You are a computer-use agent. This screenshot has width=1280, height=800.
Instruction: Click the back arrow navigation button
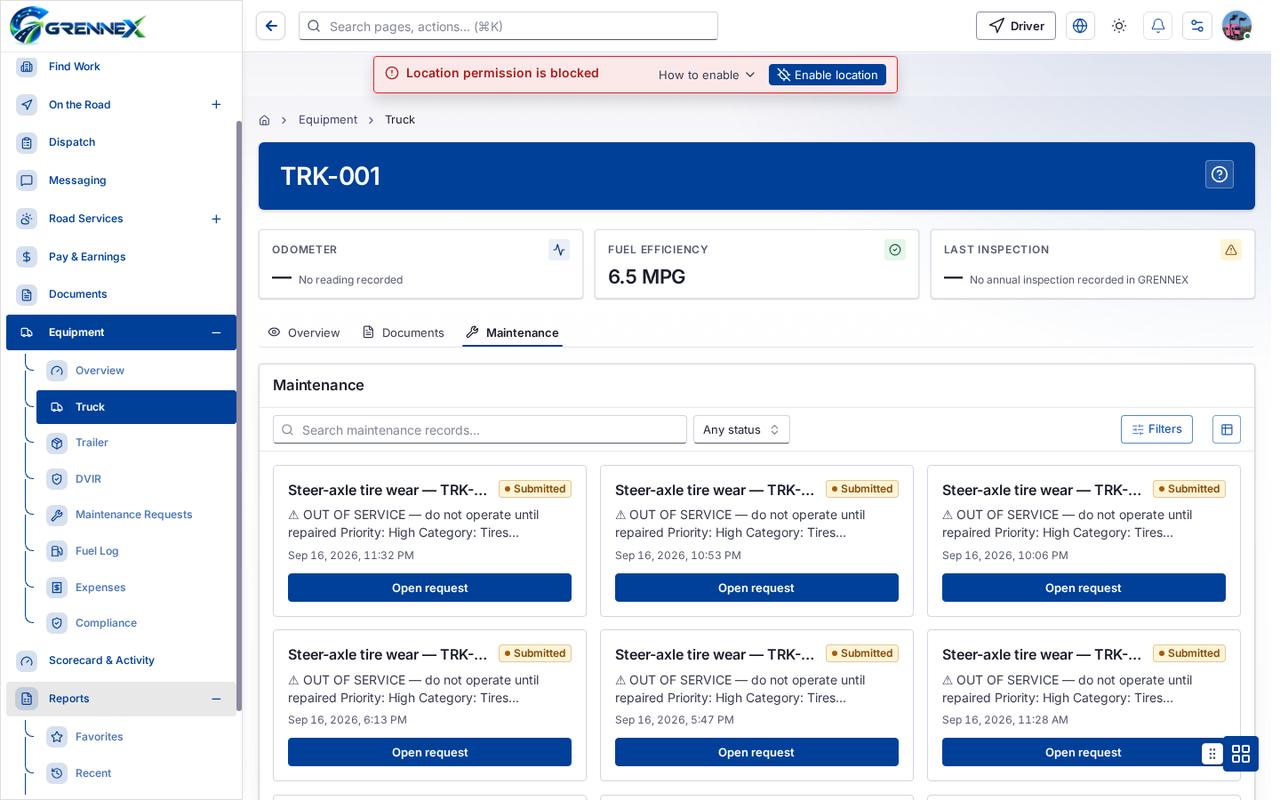click(270, 26)
